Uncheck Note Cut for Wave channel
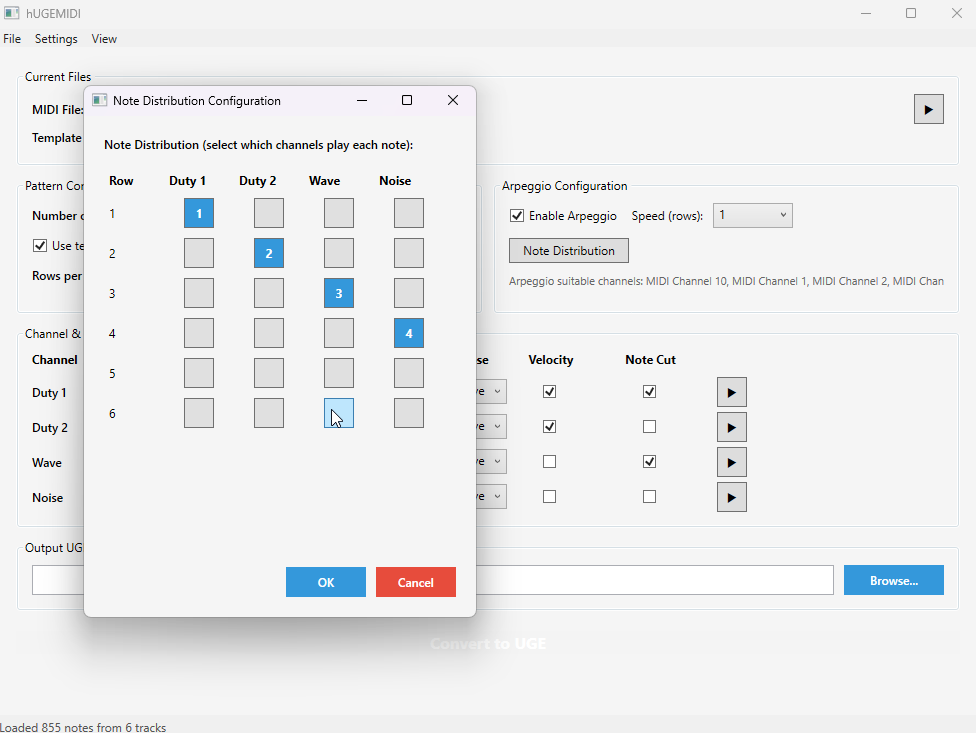Image resolution: width=976 pixels, height=733 pixels. pyautogui.click(x=649, y=462)
